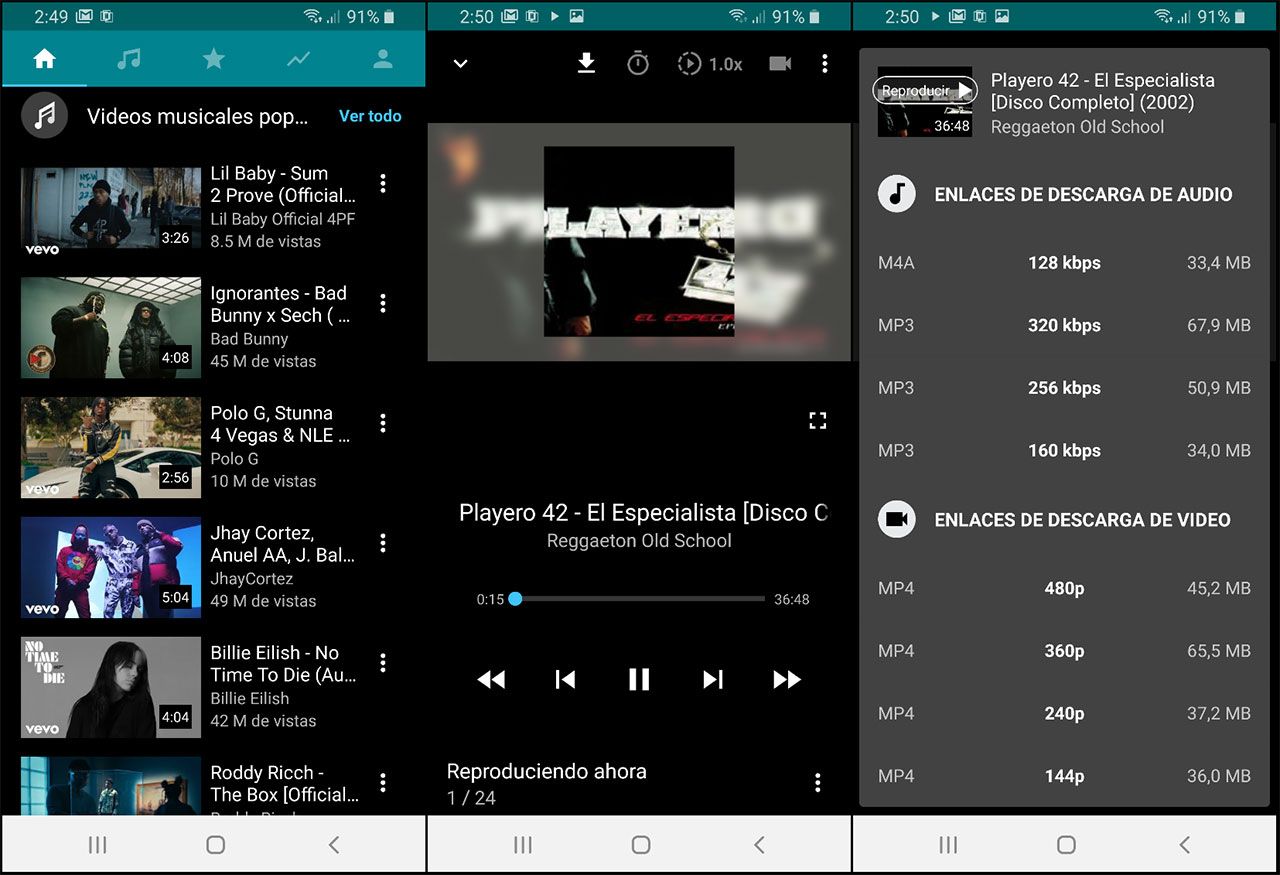1280x875 pixels.
Task: Open player three-dot overflow menu
Action: [x=824, y=63]
